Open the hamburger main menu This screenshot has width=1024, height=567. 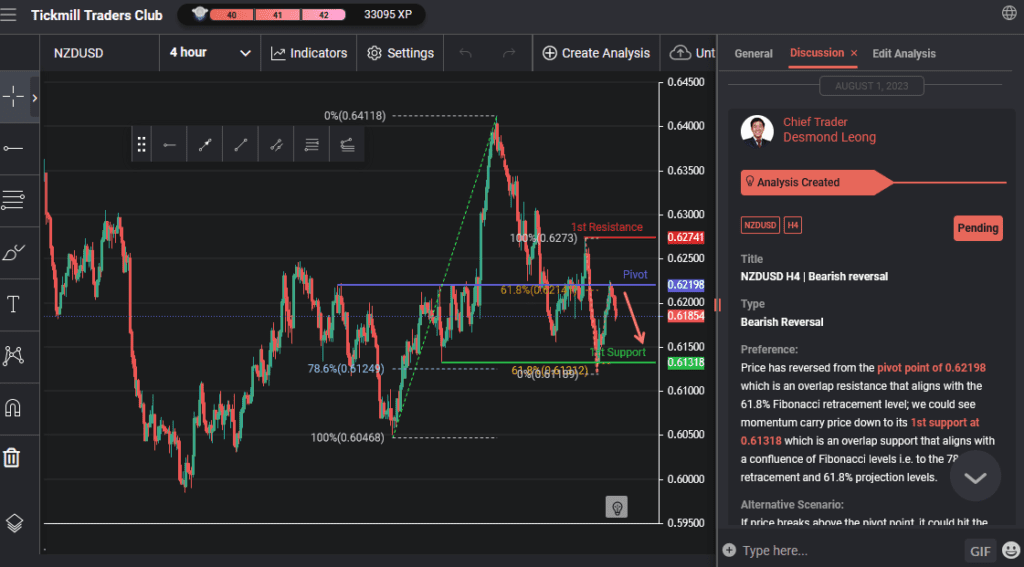click(8, 14)
